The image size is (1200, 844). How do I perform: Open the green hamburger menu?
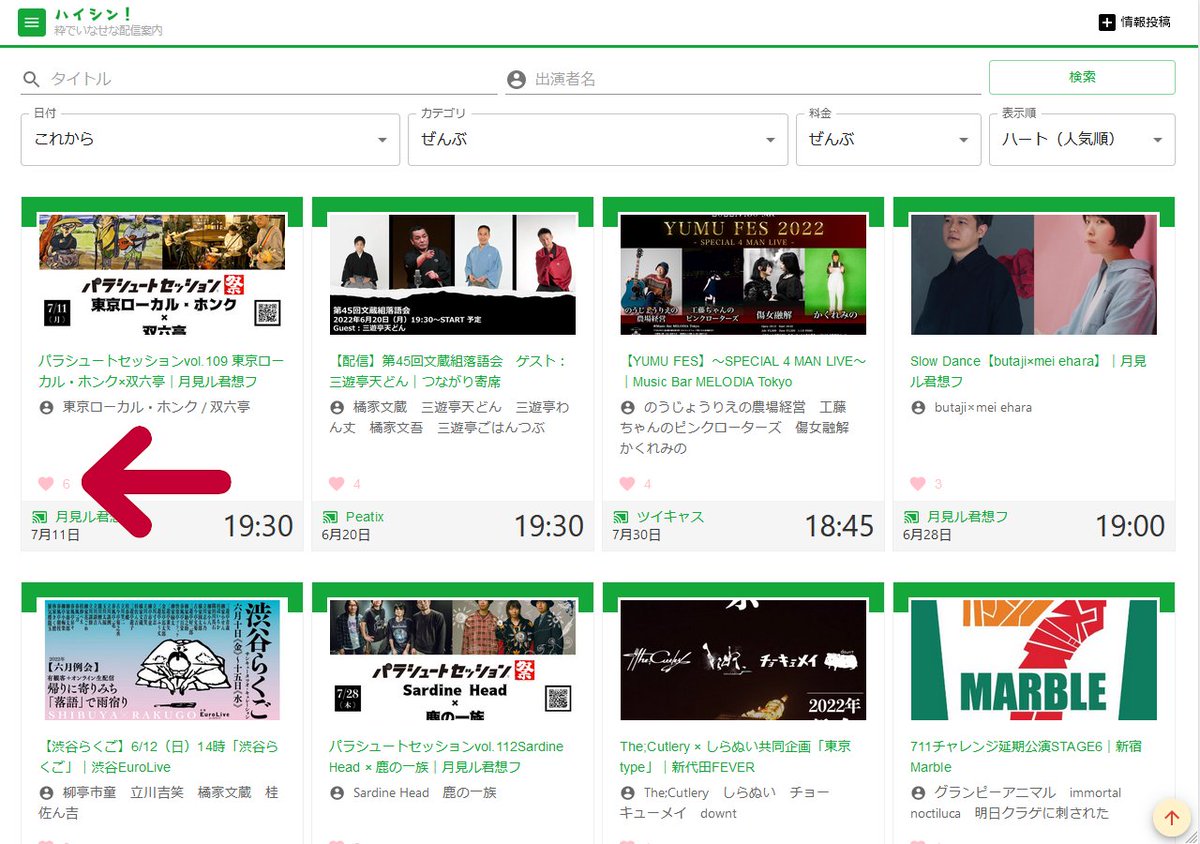pos(32,22)
